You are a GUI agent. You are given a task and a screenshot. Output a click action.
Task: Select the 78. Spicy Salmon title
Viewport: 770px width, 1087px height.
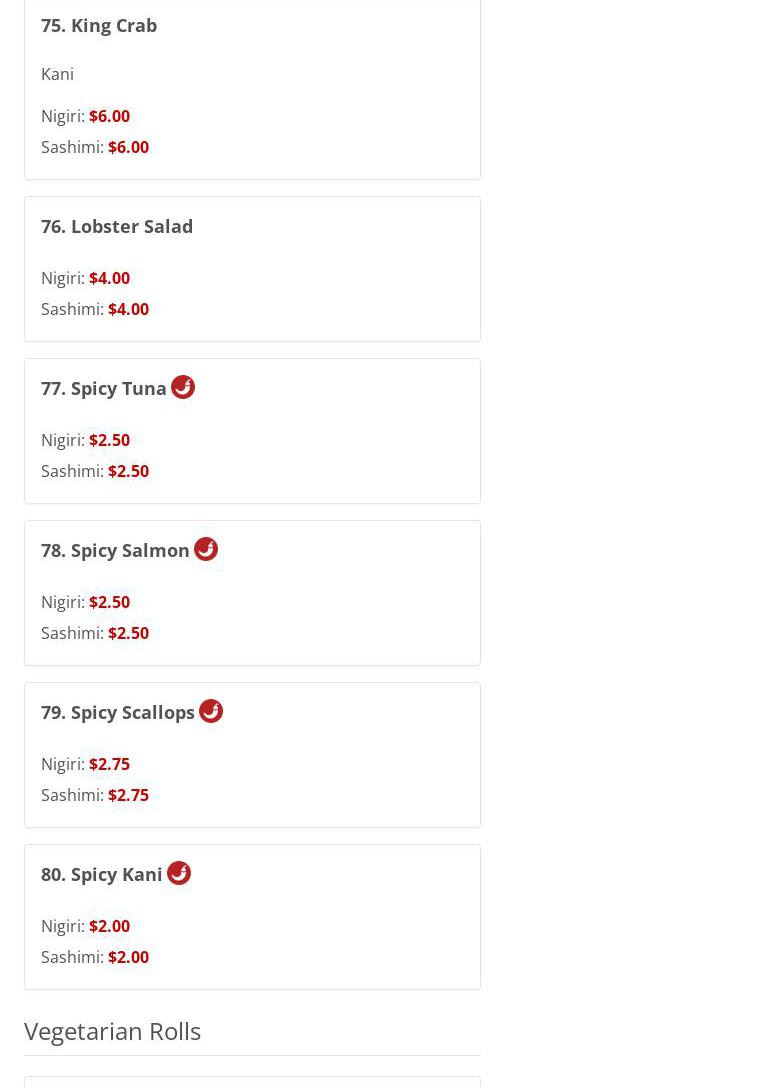[115, 550]
